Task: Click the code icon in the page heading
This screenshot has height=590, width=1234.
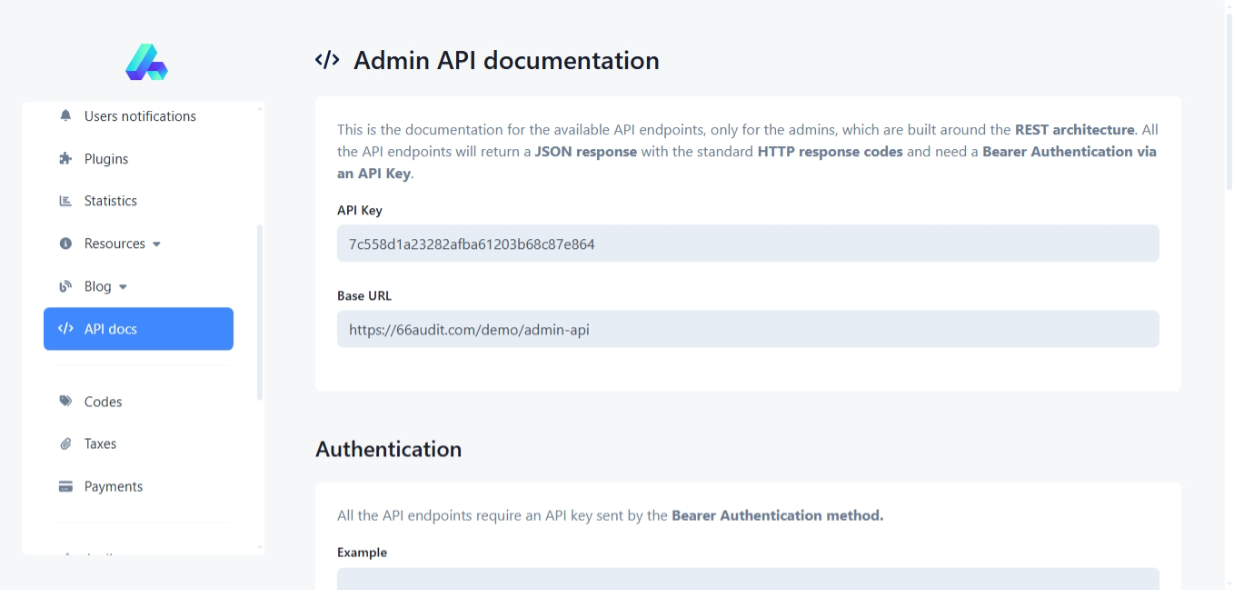Action: (327, 61)
